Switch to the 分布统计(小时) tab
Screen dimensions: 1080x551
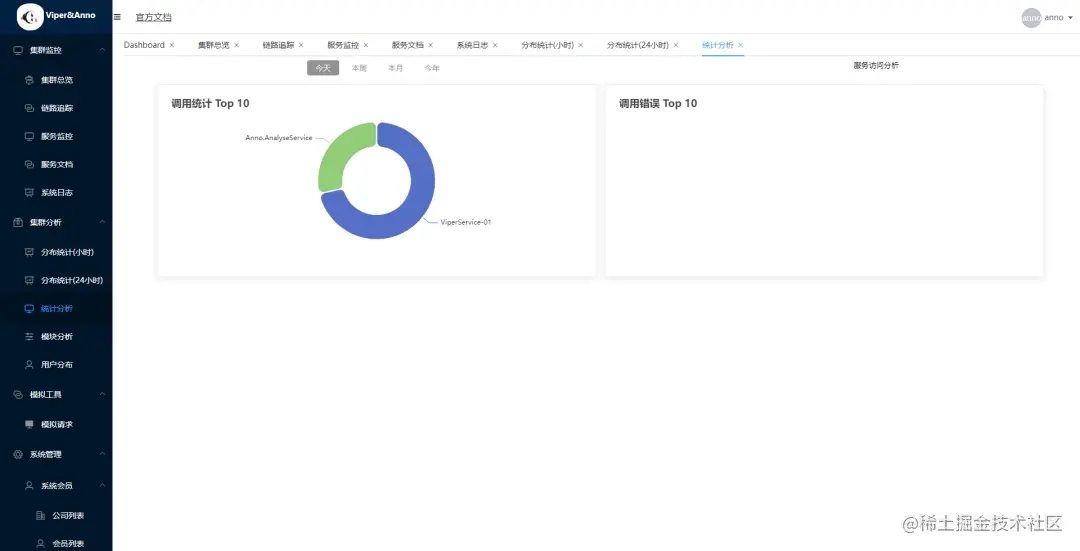coord(548,45)
